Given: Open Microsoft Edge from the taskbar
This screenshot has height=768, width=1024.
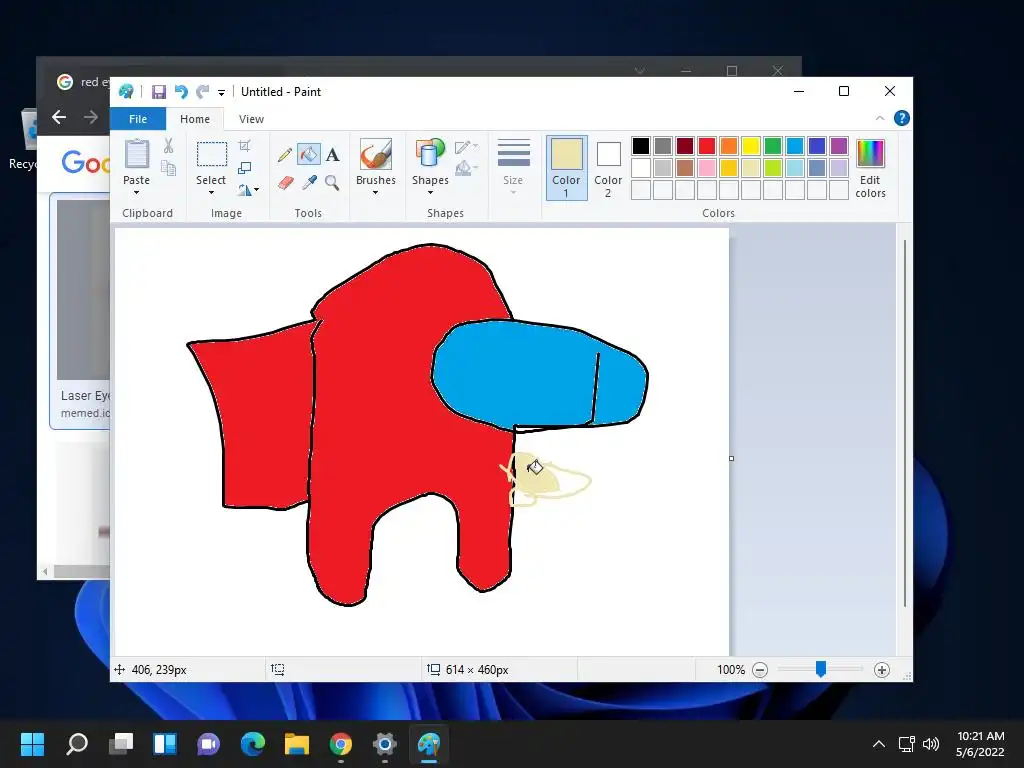Looking at the screenshot, I should pyautogui.click(x=253, y=744).
